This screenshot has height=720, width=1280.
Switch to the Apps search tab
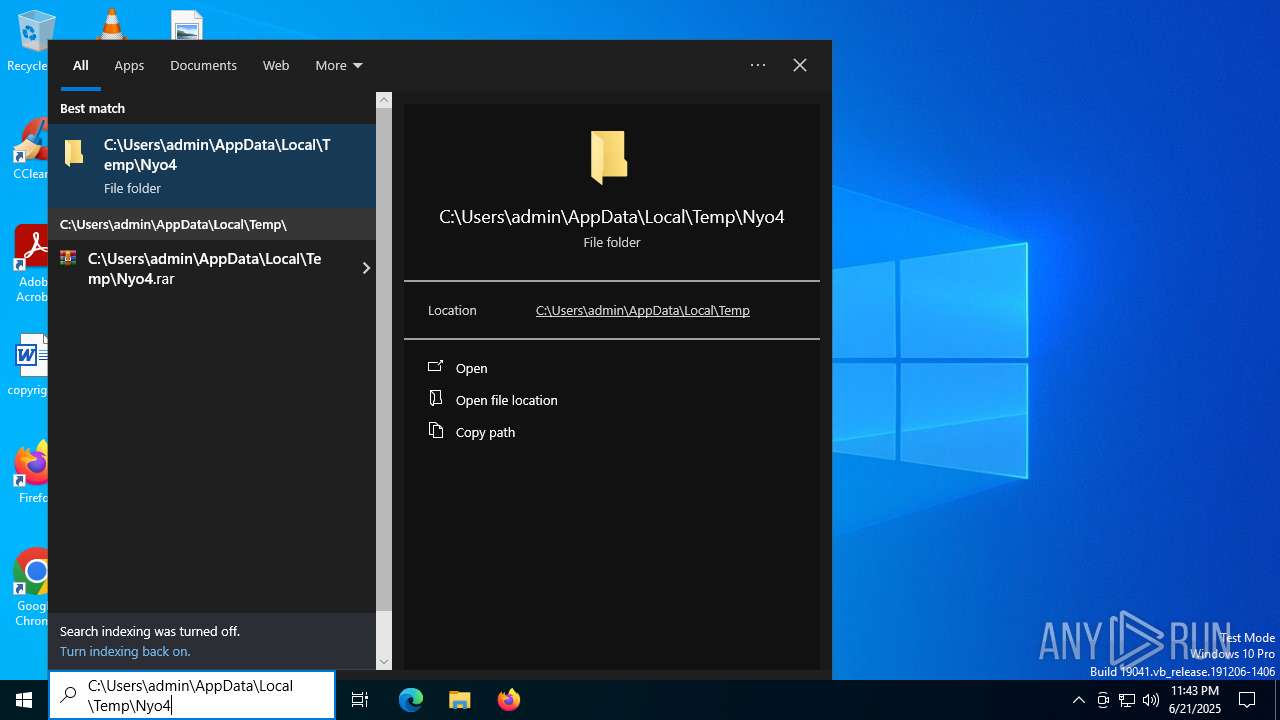[129, 65]
